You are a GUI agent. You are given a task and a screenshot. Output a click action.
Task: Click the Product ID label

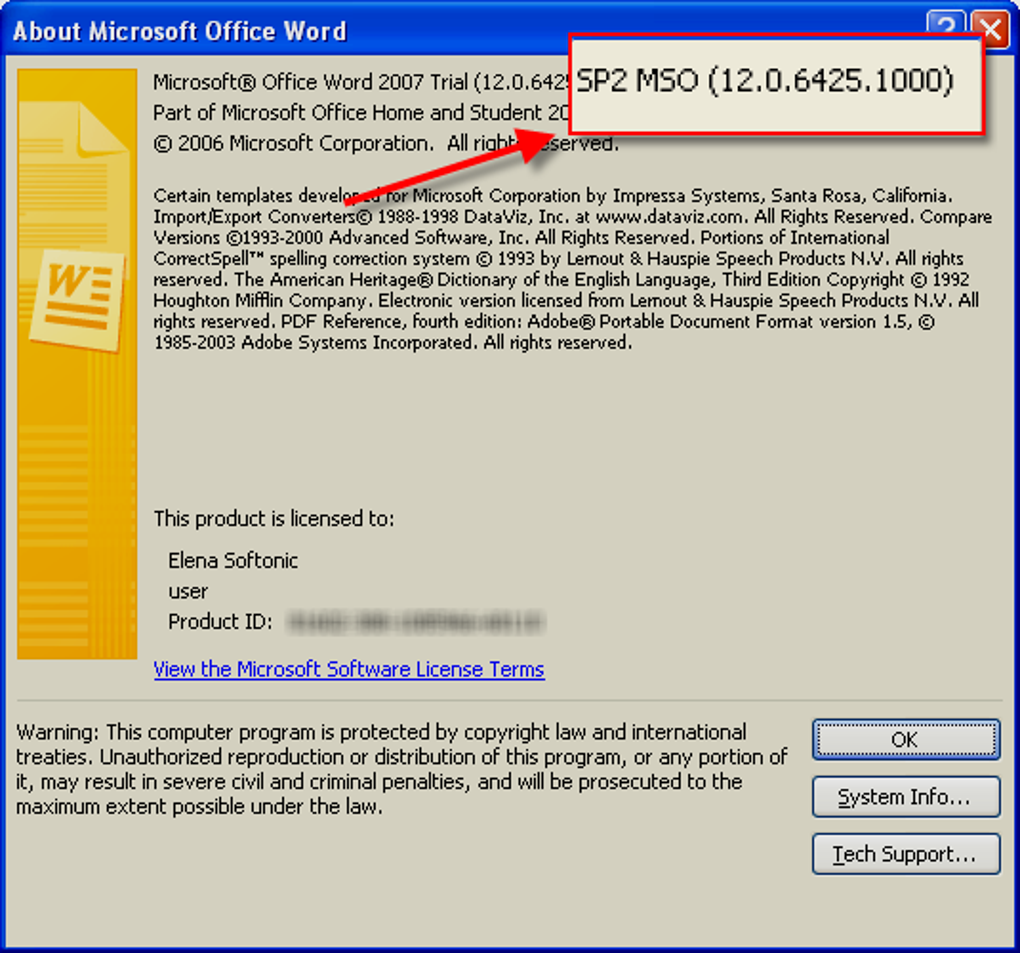coord(220,622)
